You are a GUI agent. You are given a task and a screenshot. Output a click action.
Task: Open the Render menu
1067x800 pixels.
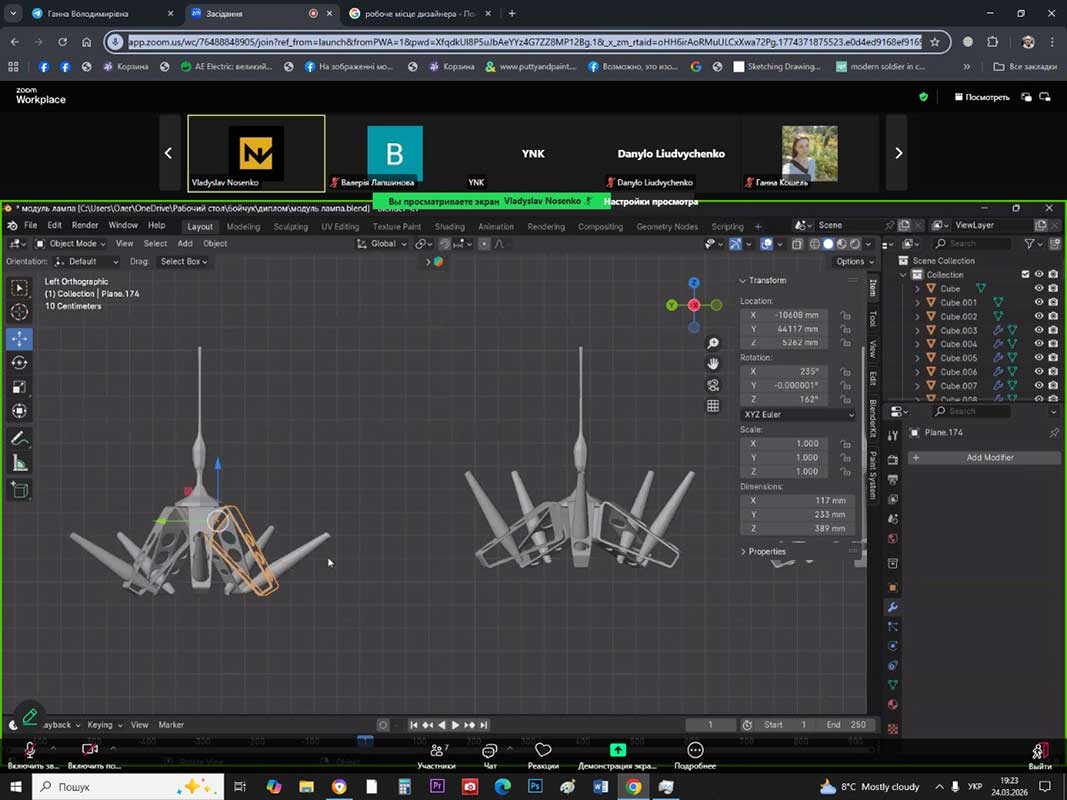[85, 226]
